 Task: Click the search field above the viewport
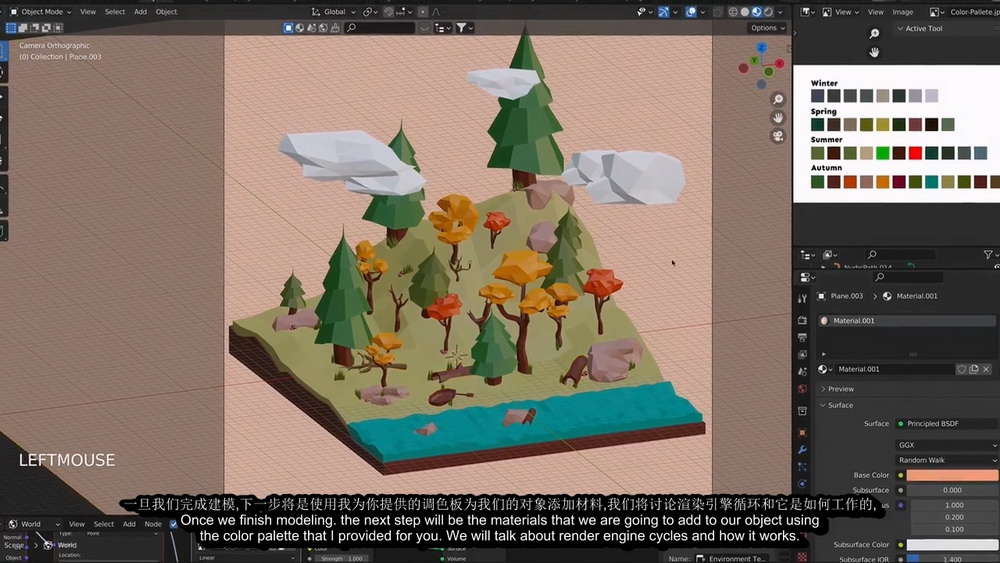coord(379,28)
